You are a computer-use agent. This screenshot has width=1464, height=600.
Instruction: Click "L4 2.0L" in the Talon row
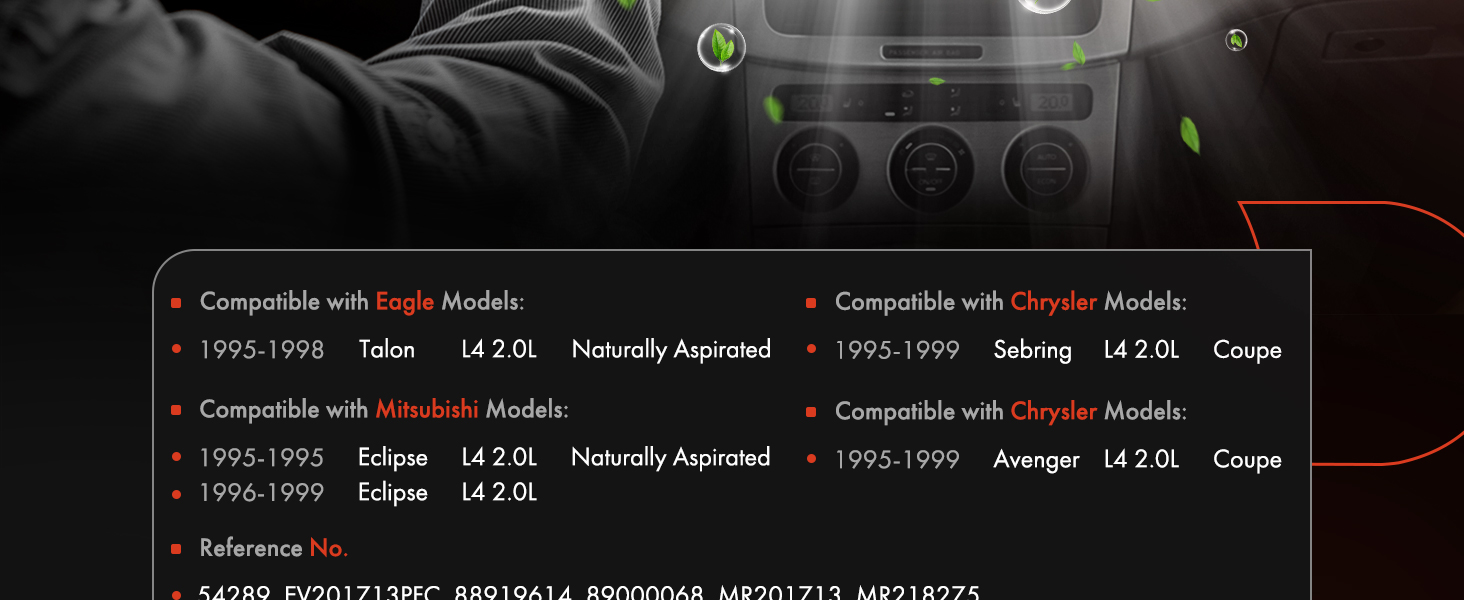pos(499,349)
